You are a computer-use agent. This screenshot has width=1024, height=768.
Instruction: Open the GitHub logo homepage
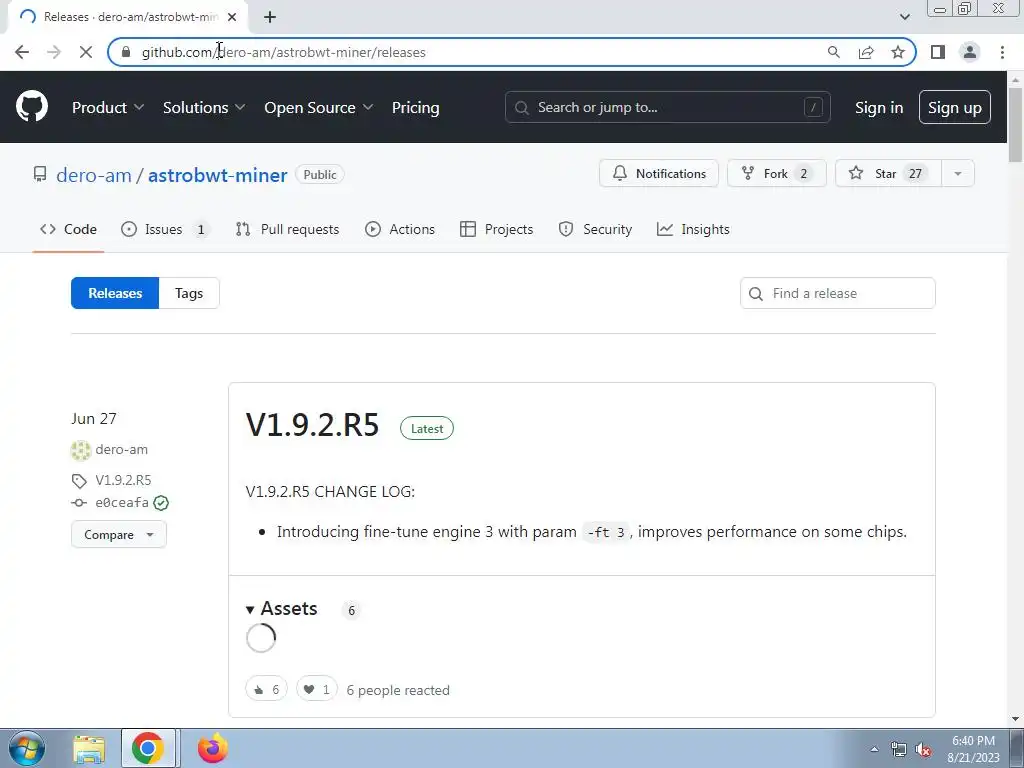tap(31, 107)
